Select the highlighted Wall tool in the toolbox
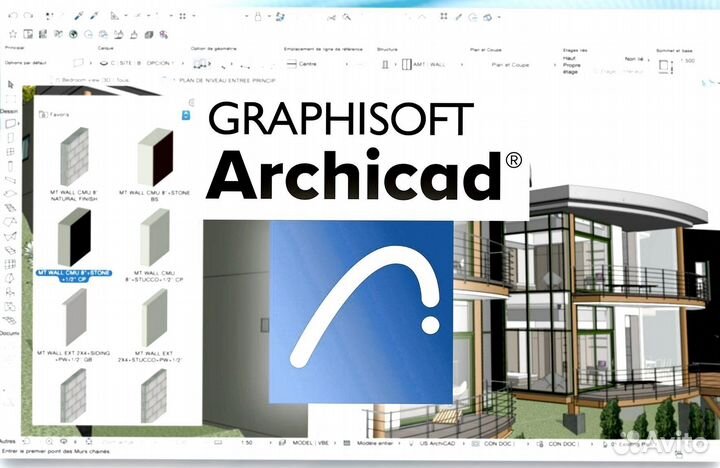The width and height of the screenshot is (720, 468). point(11,124)
